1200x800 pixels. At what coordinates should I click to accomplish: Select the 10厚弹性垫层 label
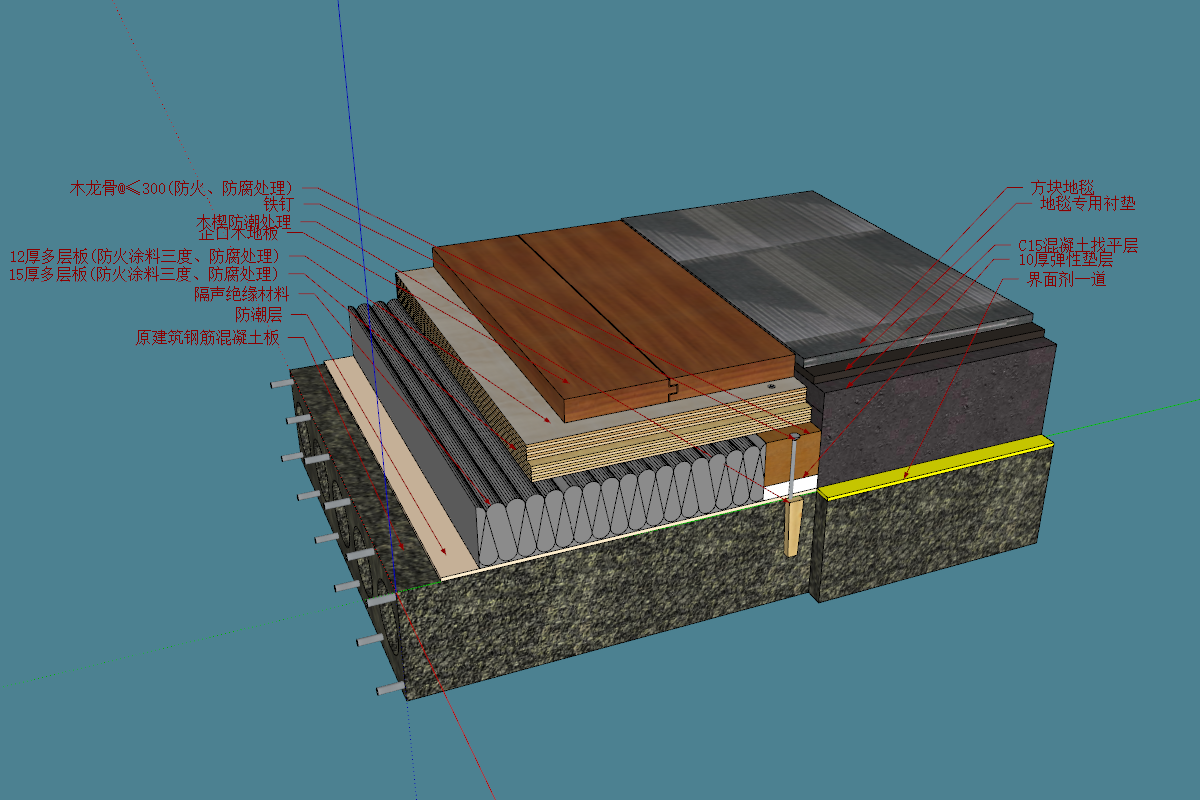pos(1065,261)
